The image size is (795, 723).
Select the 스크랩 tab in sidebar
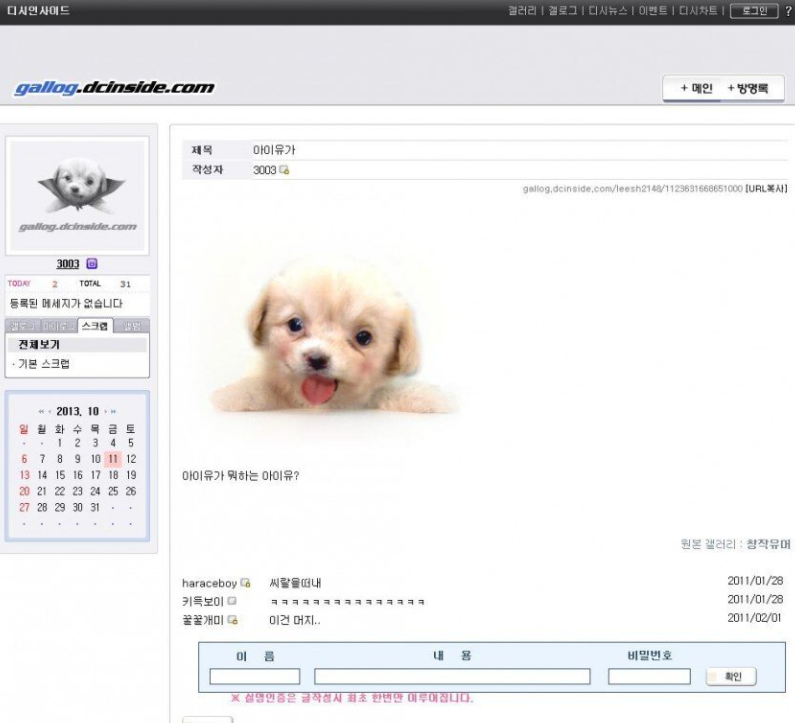coord(95,327)
